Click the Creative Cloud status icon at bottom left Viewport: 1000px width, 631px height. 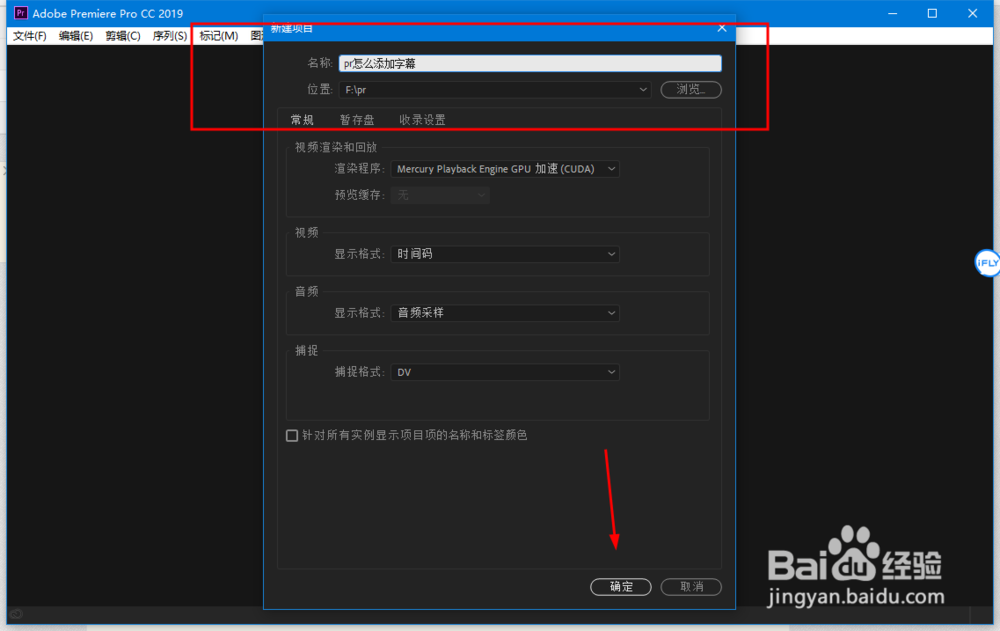(17, 614)
